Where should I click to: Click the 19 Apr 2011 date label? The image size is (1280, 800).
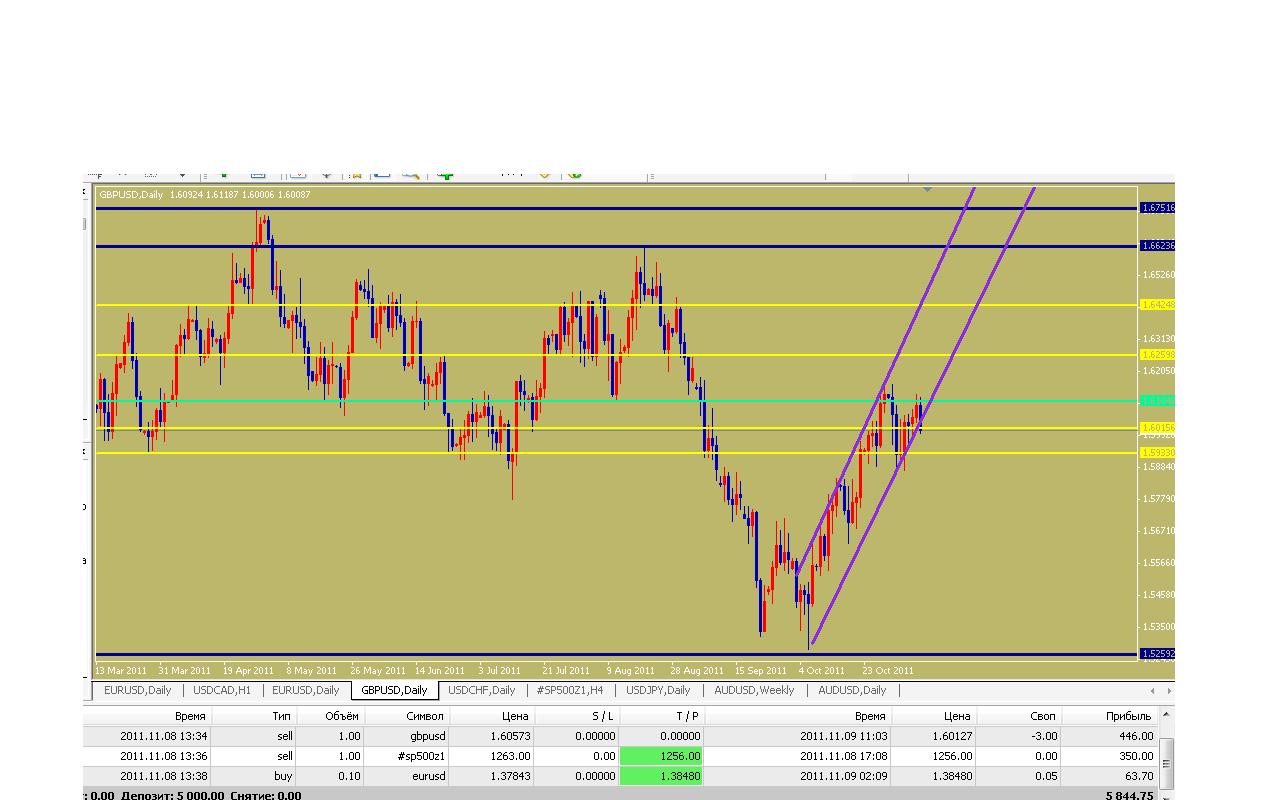point(248,670)
